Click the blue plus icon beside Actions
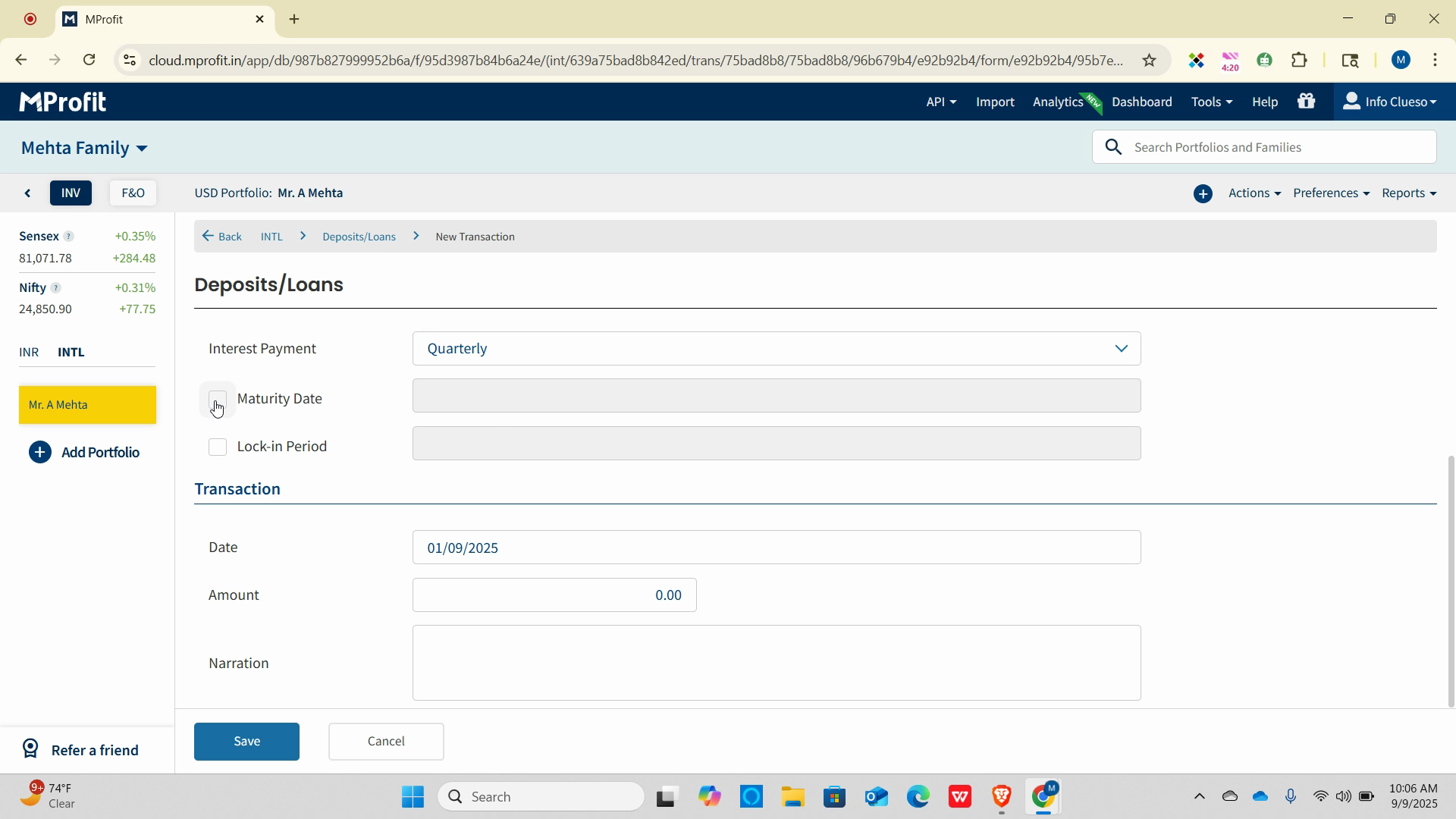 click(1203, 193)
